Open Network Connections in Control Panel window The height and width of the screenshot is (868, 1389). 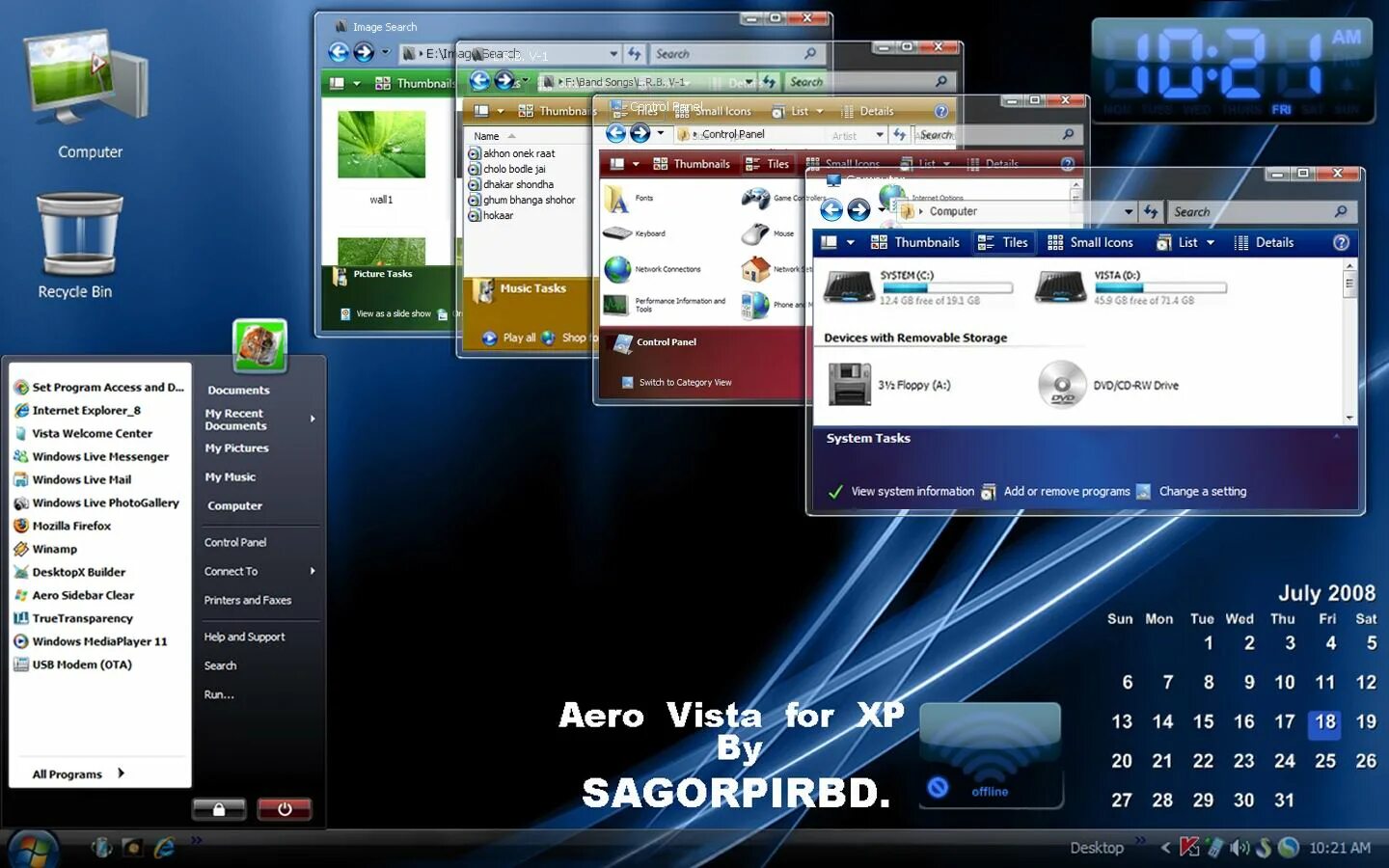click(617, 269)
